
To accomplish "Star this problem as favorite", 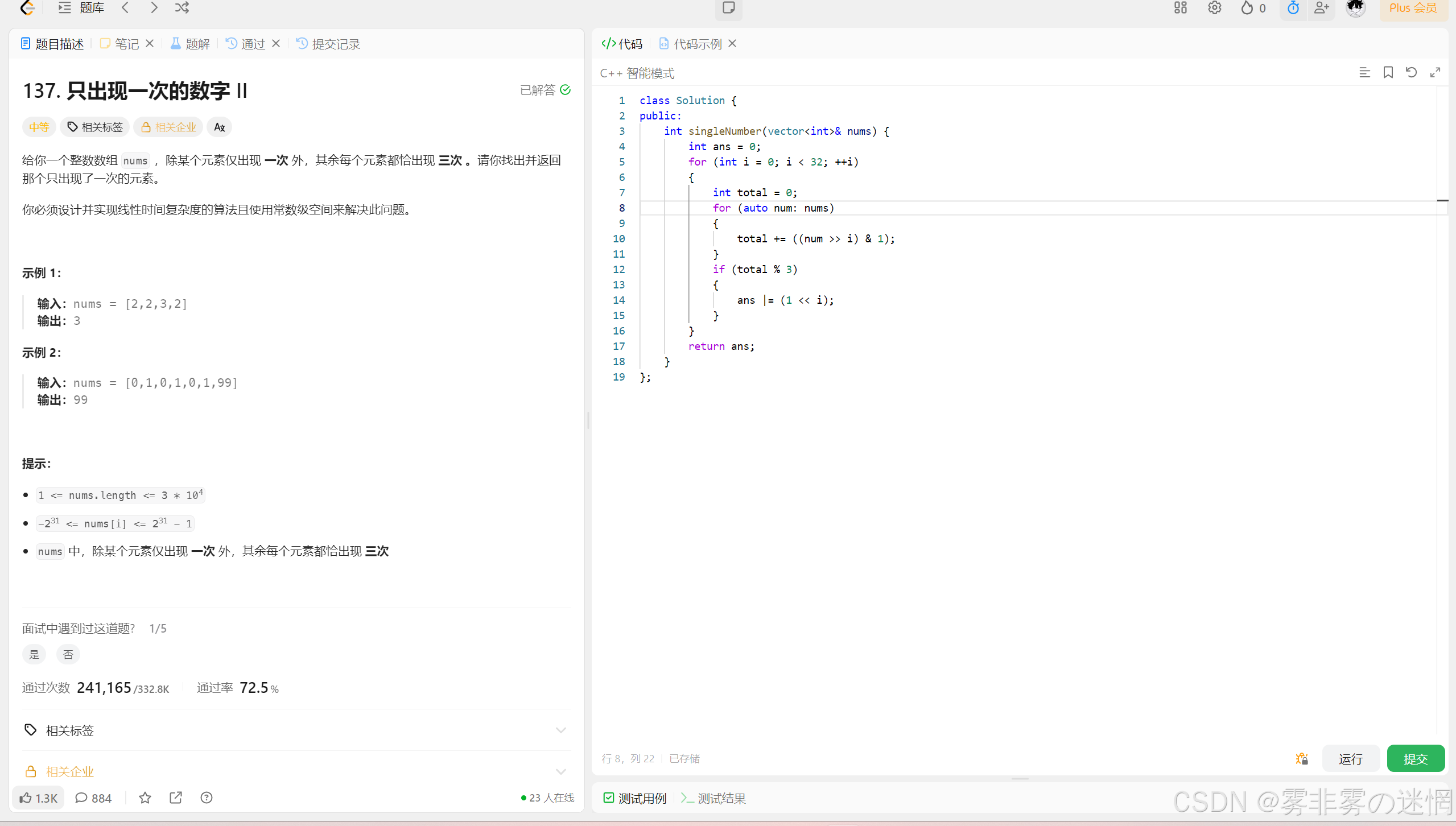I will (x=145, y=798).
